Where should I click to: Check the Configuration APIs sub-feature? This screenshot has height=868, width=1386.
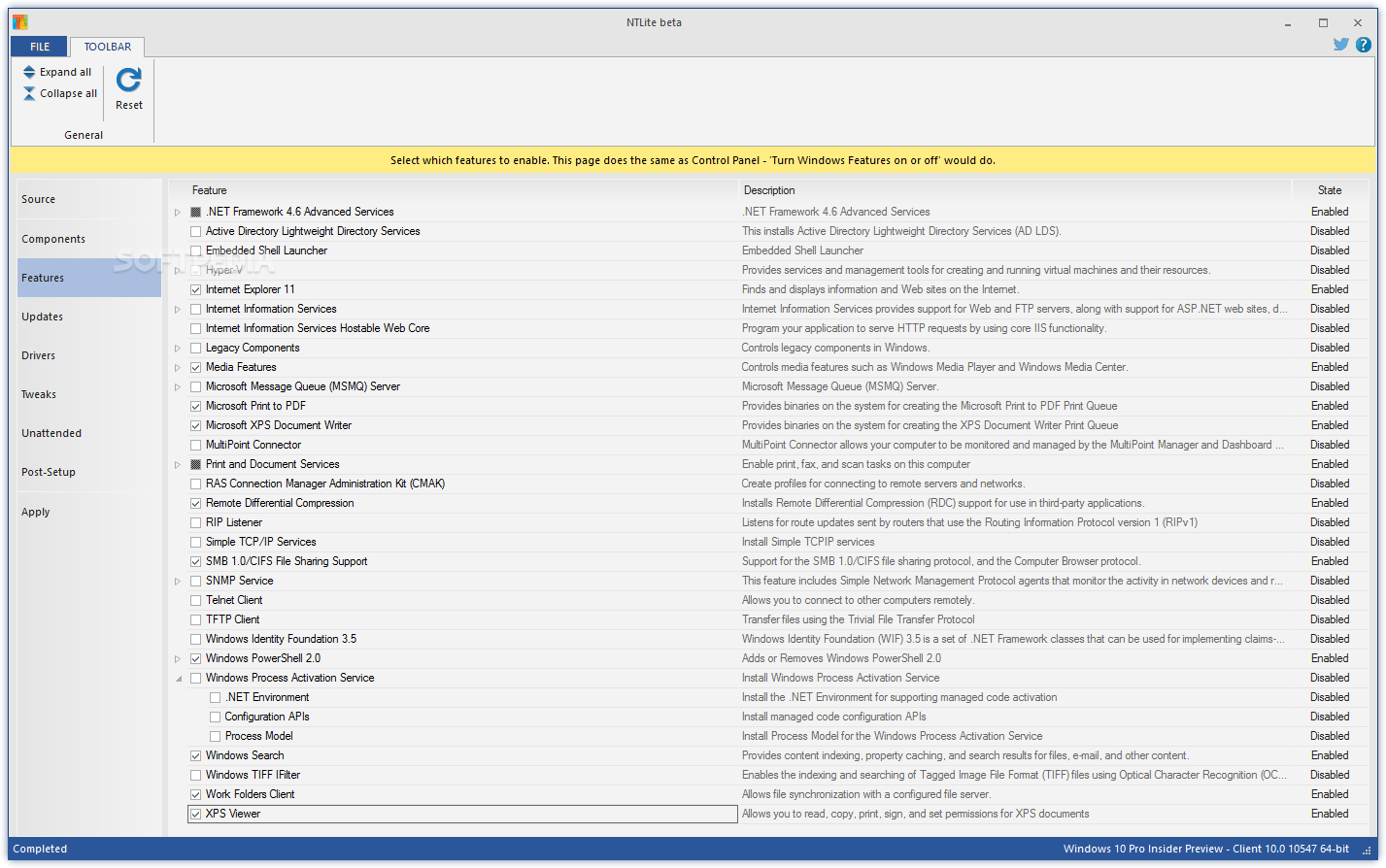tap(216, 717)
